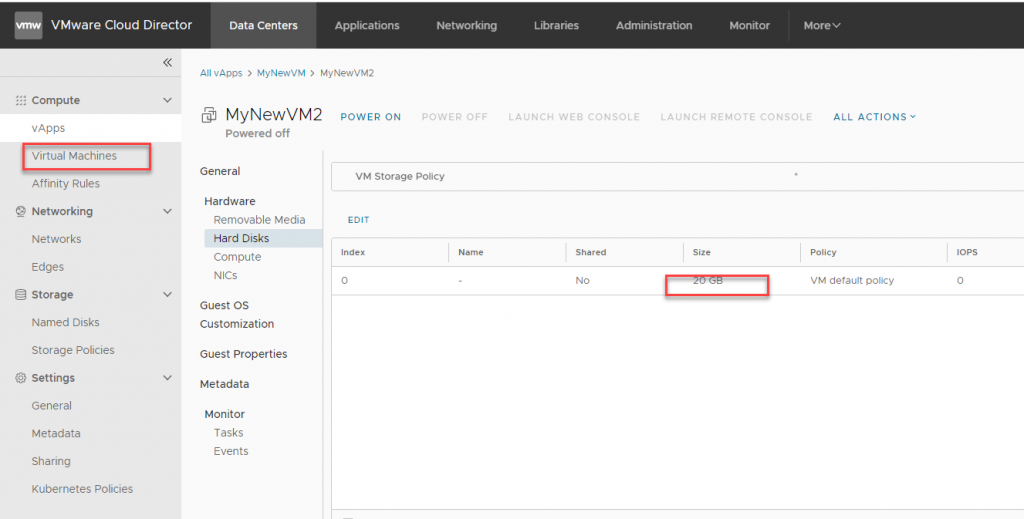Go to the Networking top tab

pos(466,25)
